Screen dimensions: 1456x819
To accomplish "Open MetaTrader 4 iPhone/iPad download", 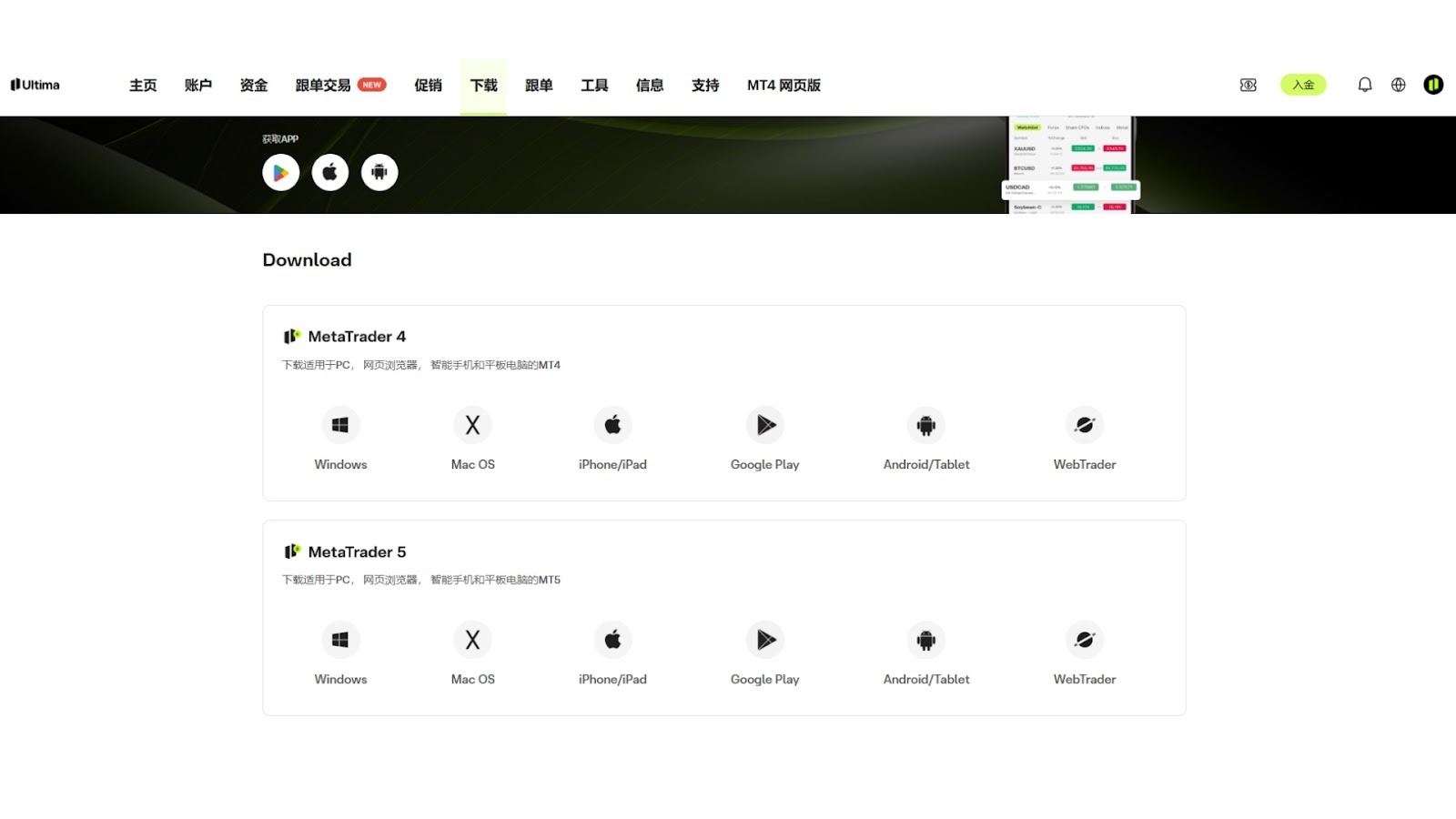I will 612,425.
